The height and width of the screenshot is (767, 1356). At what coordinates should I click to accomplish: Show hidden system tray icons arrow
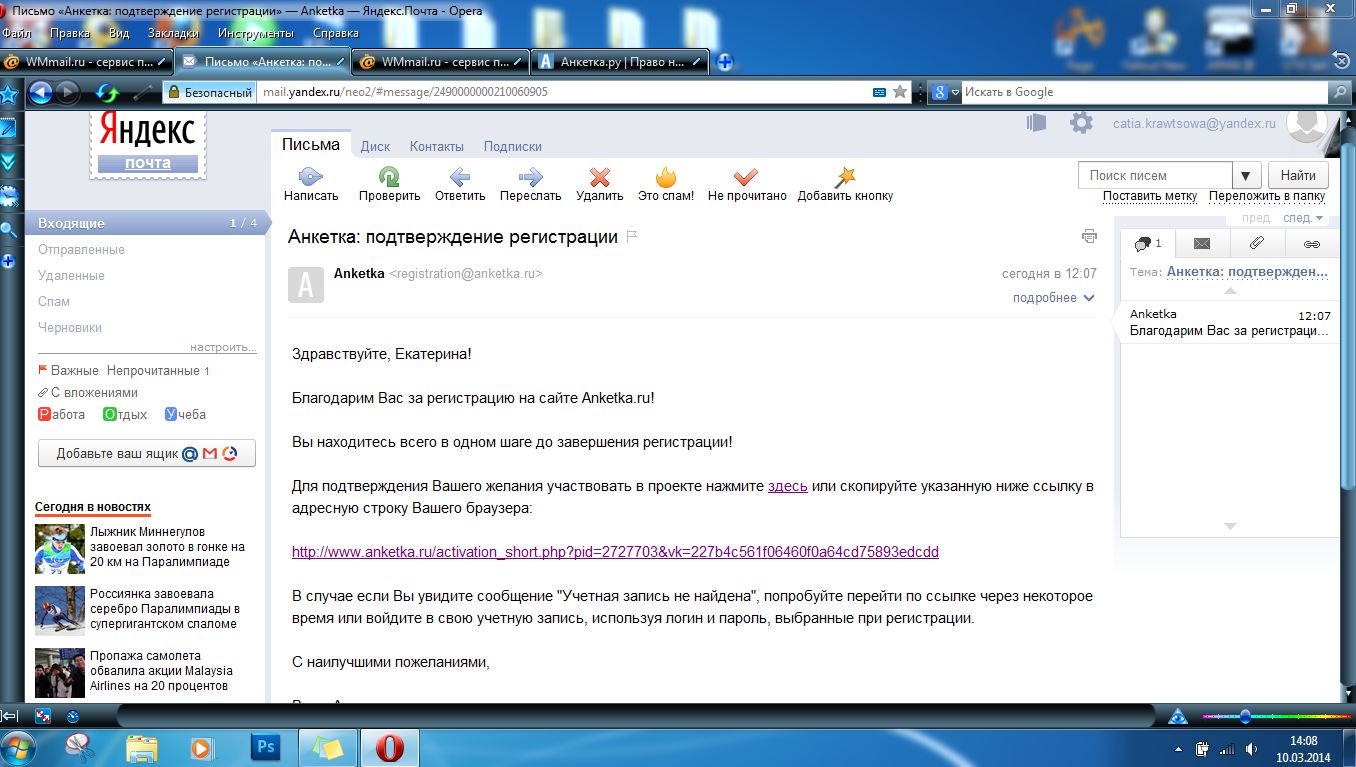(x=1179, y=748)
